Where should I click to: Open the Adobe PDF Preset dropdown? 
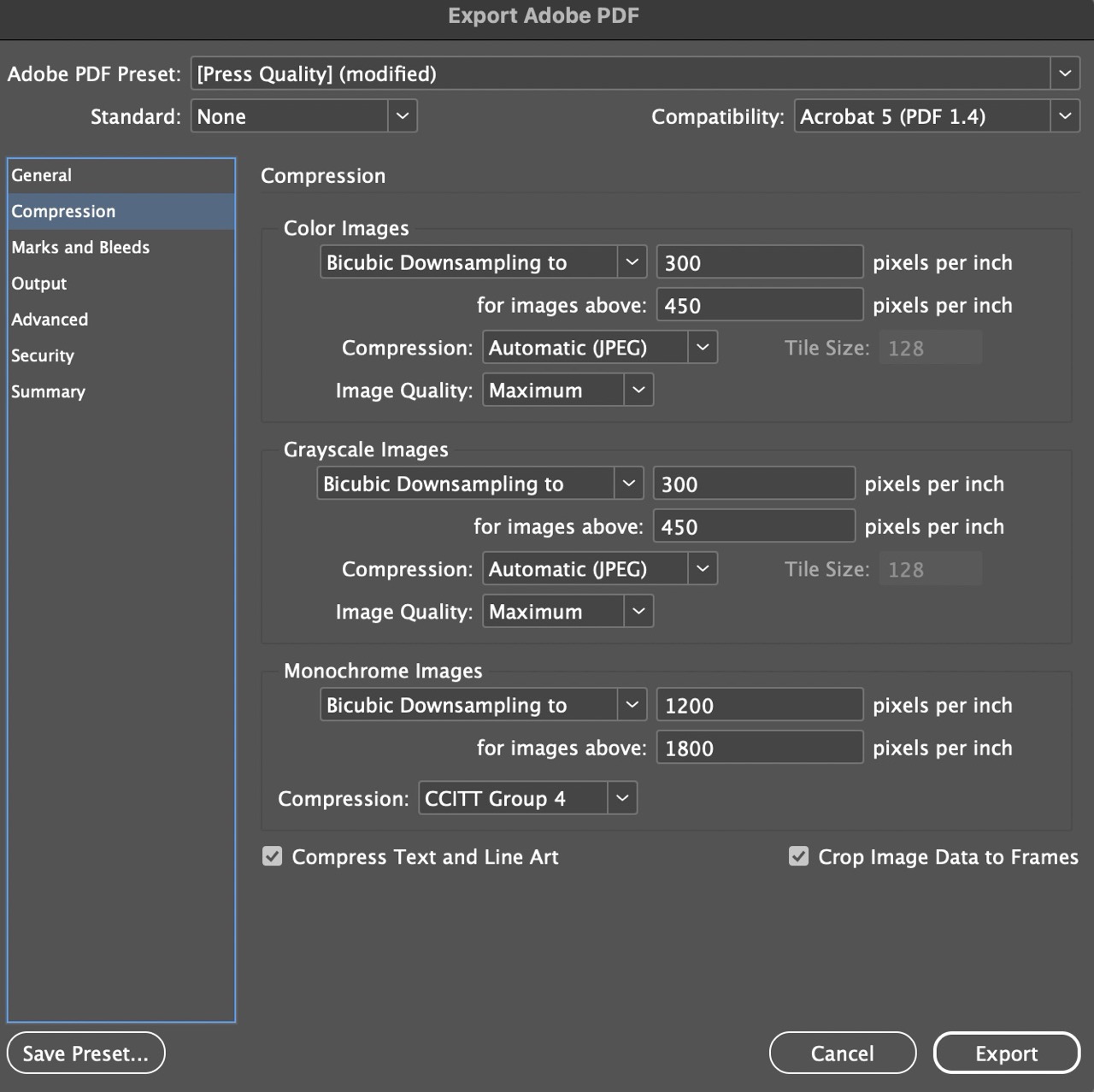[635, 73]
